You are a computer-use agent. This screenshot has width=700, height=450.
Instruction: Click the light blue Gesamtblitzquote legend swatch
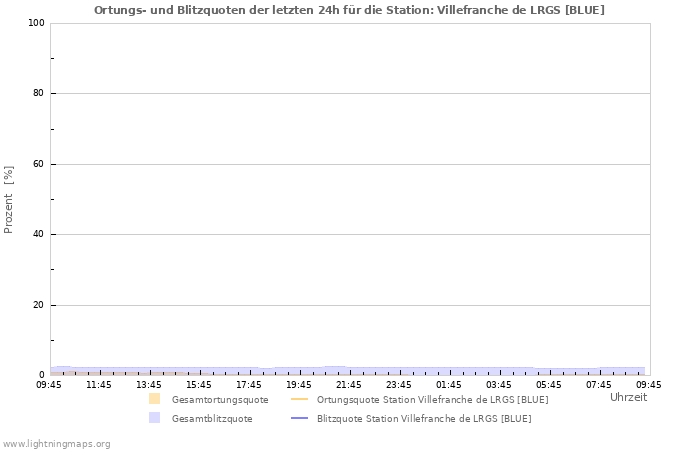point(154,418)
